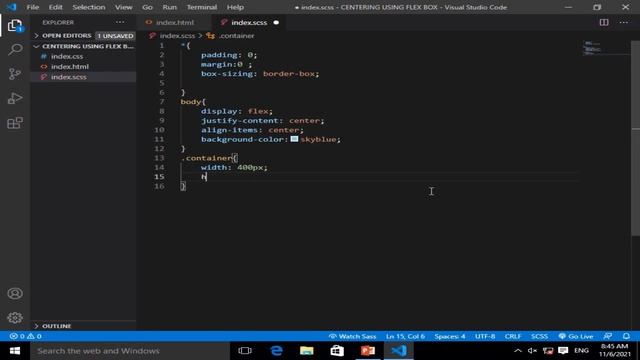Open Task View on the taskbar

(245, 351)
